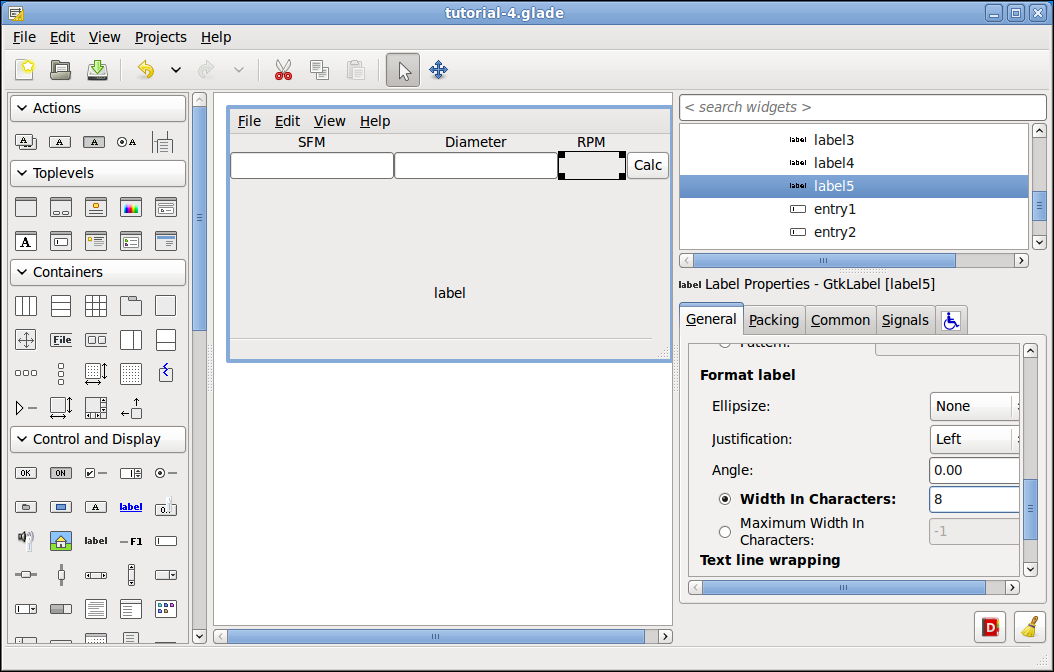Select the Radio Action icon in Actions palette
Viewport: 1054px width, 672px height.
pyautogui.click(x=126, y=142)
